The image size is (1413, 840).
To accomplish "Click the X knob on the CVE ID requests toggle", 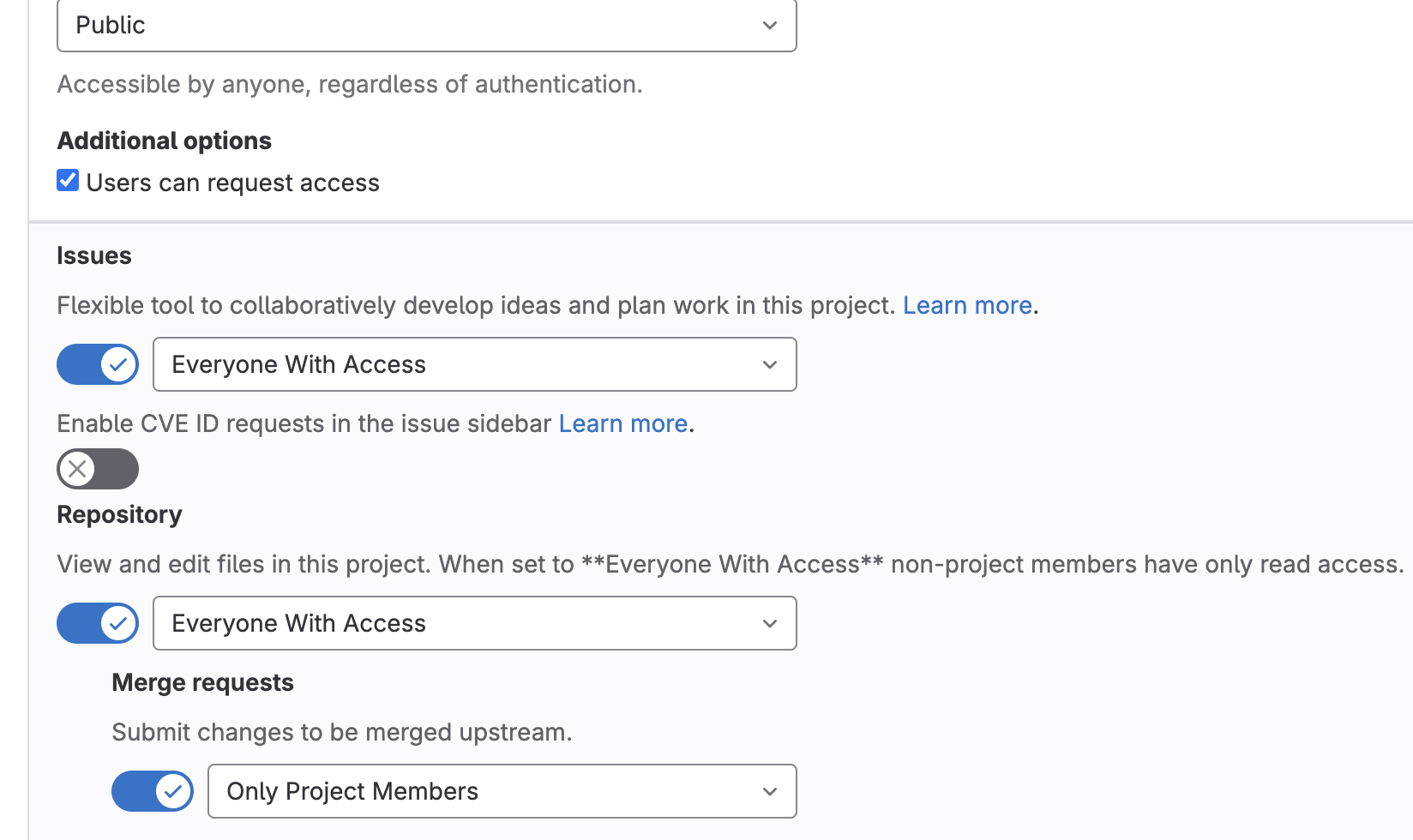I will pyautogui.click(x=78, y=469).
